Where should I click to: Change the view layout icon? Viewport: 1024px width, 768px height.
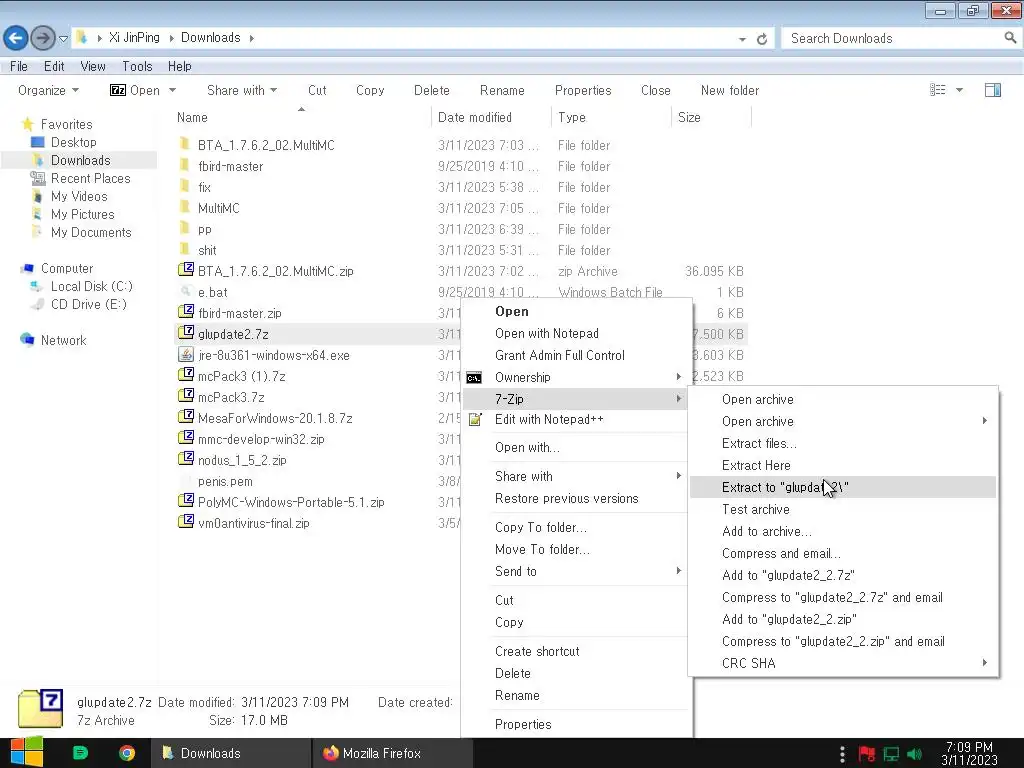[x=938, y=90]
